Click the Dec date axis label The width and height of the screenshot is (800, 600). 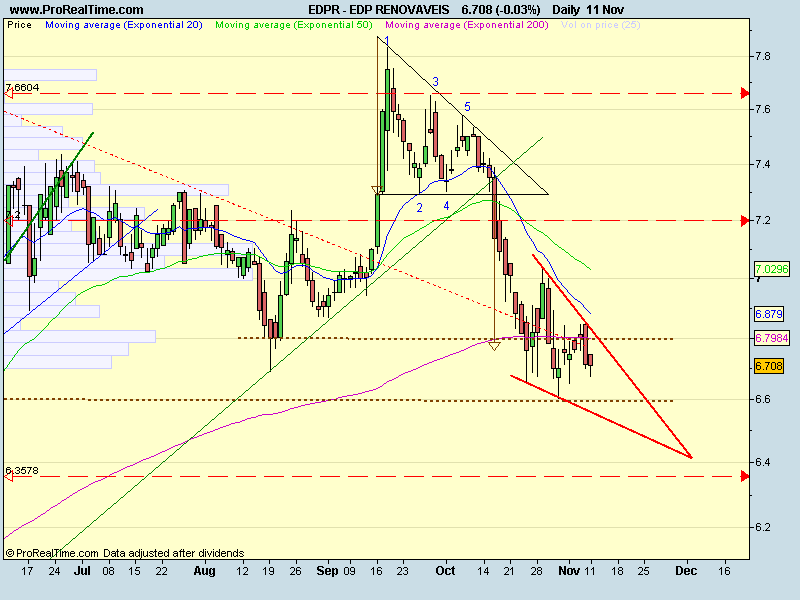tap(686, 570)
